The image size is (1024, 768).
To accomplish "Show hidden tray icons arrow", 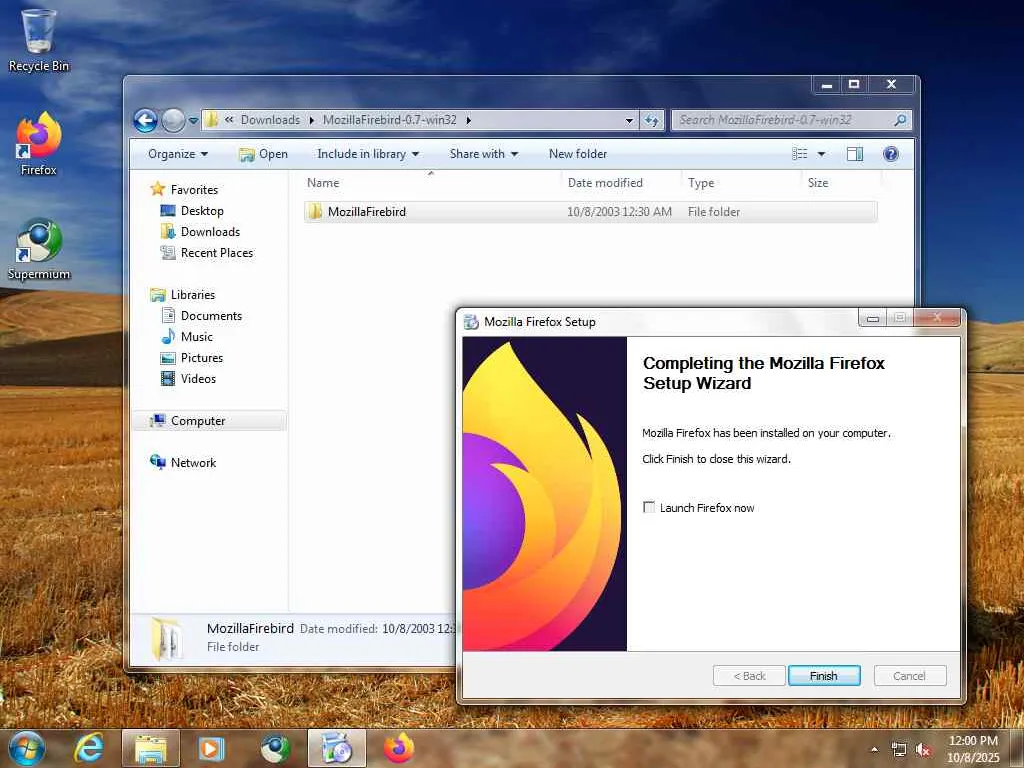I will tap(874, 749).
